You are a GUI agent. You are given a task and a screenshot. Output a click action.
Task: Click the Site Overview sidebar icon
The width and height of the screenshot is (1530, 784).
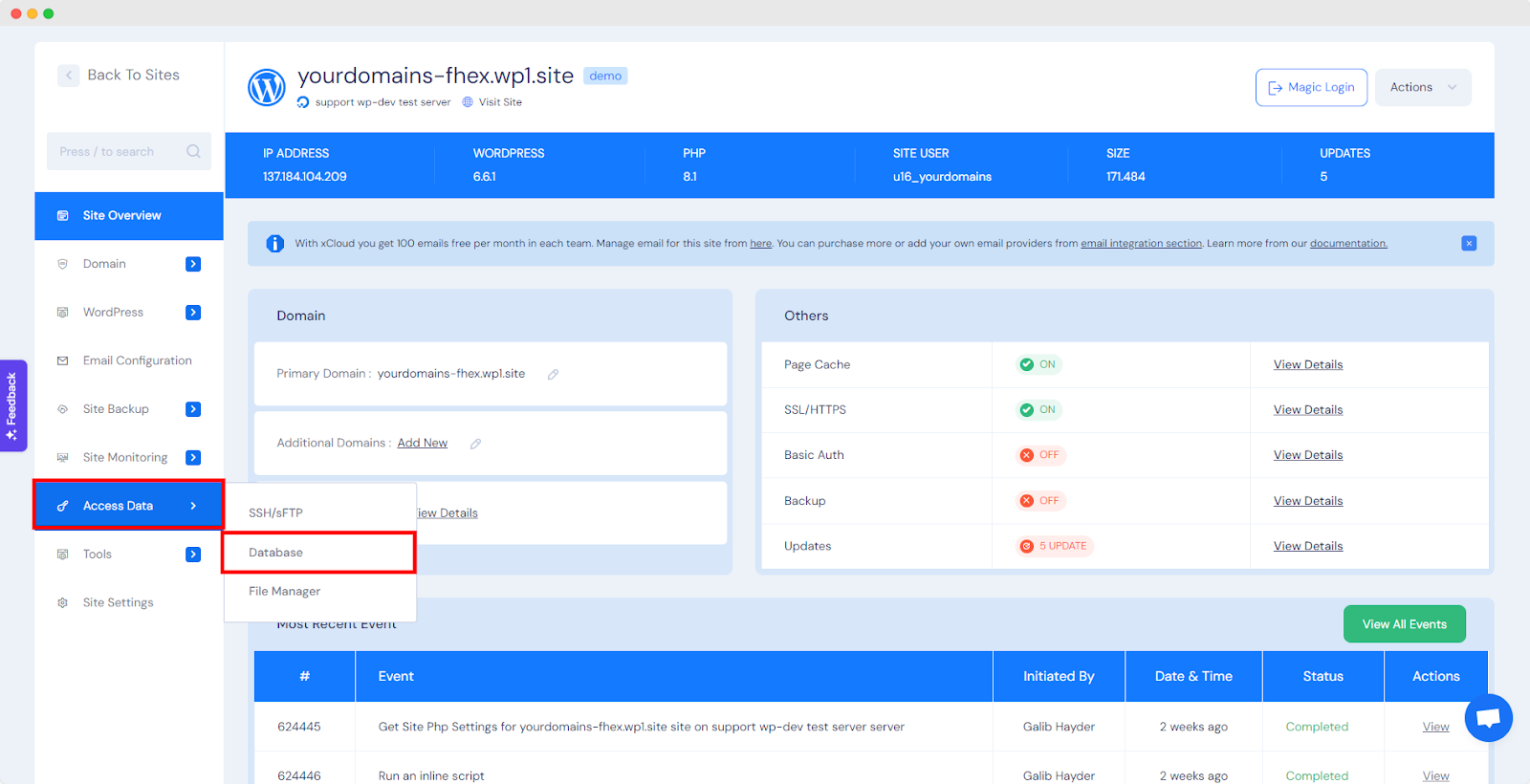coord(63,216)
